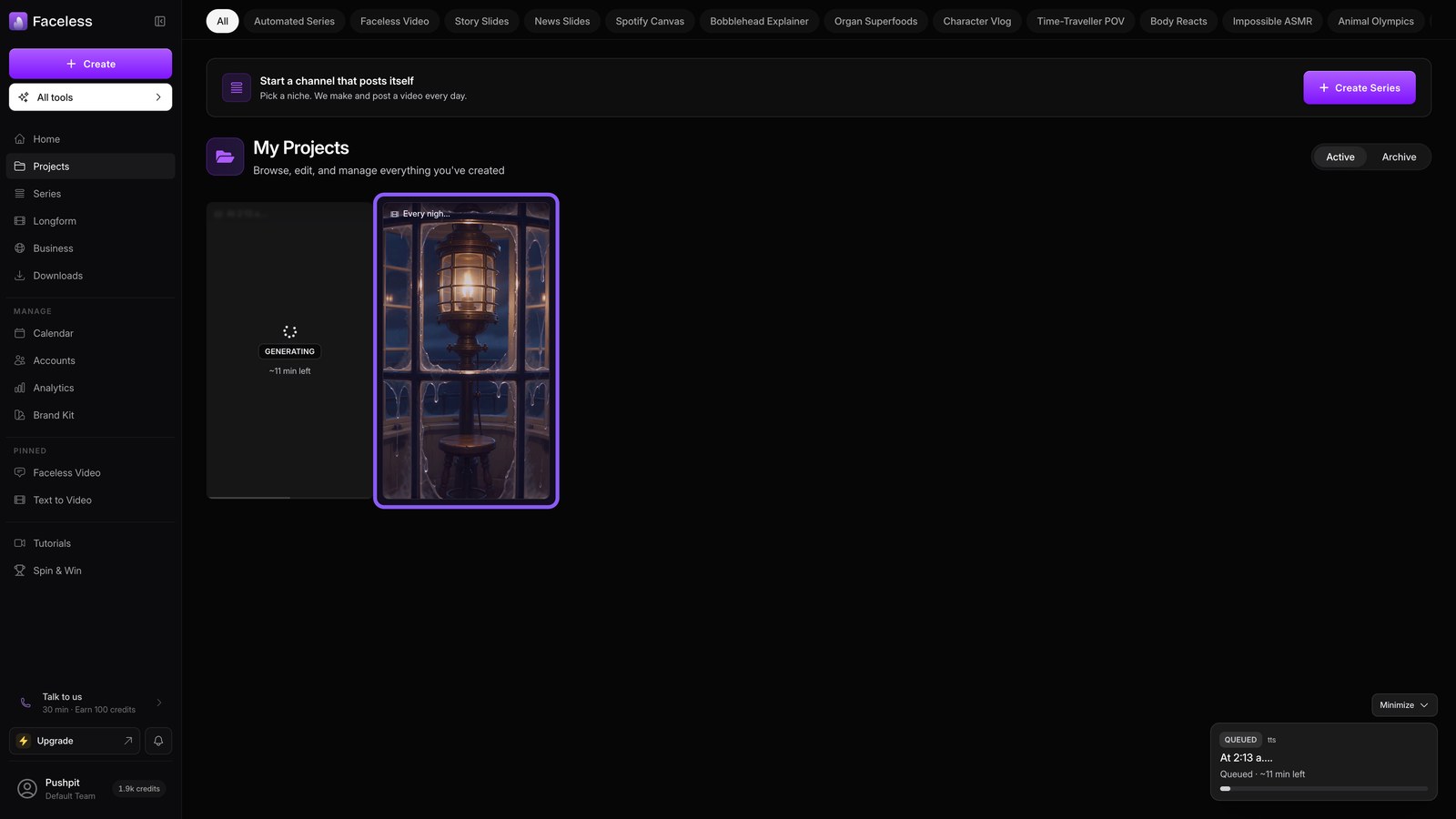This screenshot has height=819, width=1456.
Task: Open notifications via the bell icon
Action: [x=158, y=741]
